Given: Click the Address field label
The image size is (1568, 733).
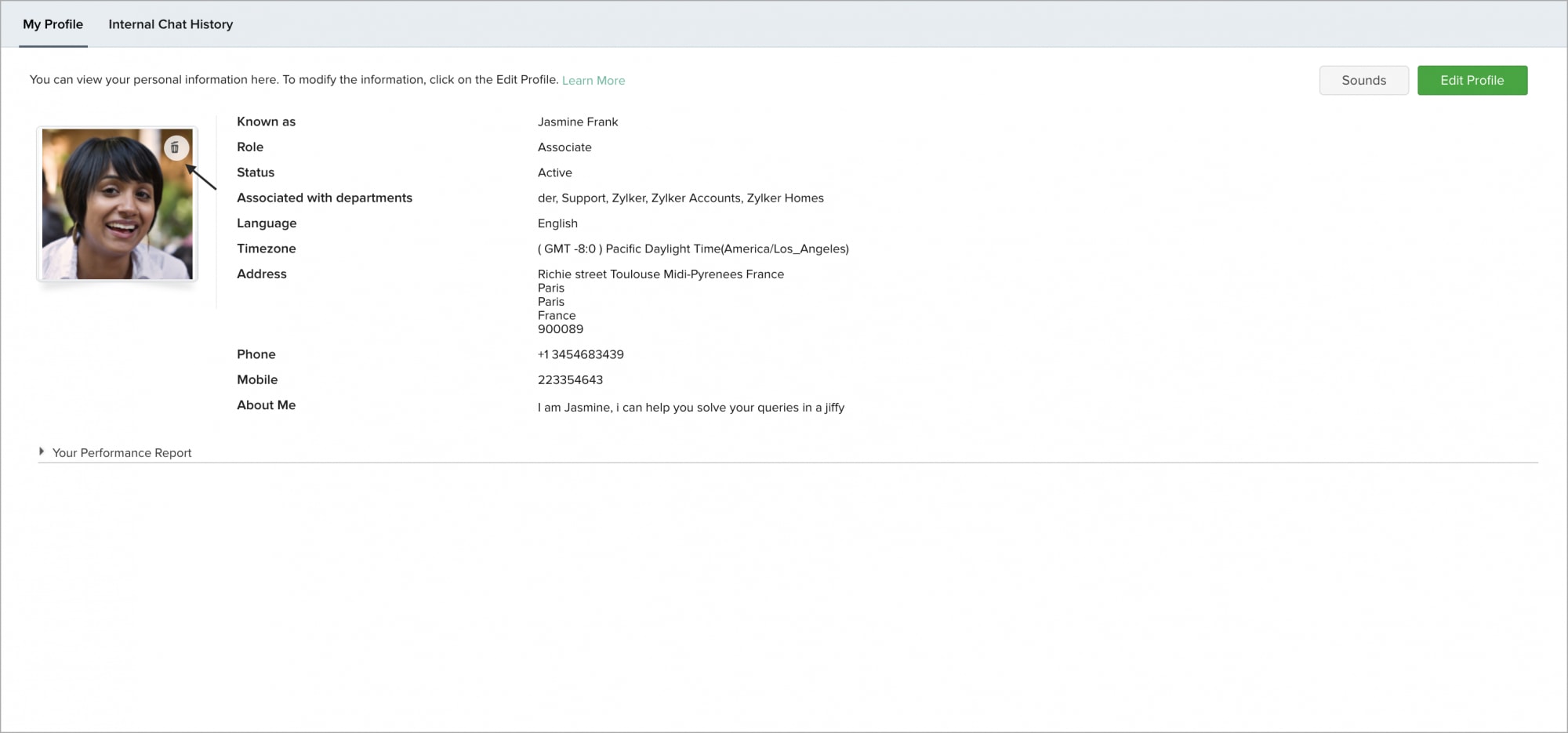Looking at the screenshot, I should [262, 274].
